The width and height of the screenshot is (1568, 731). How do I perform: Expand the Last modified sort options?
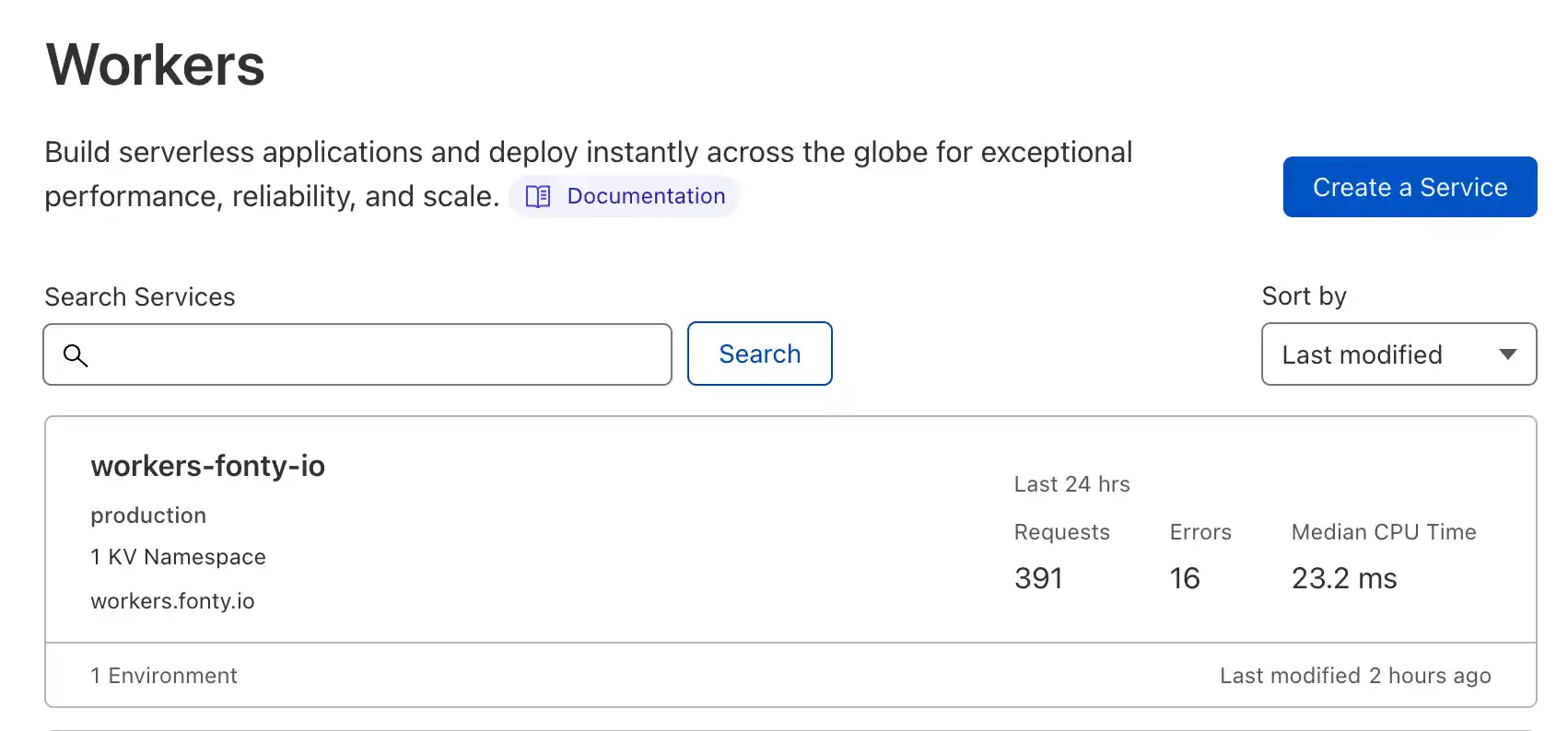click(x=1398, y=354)
